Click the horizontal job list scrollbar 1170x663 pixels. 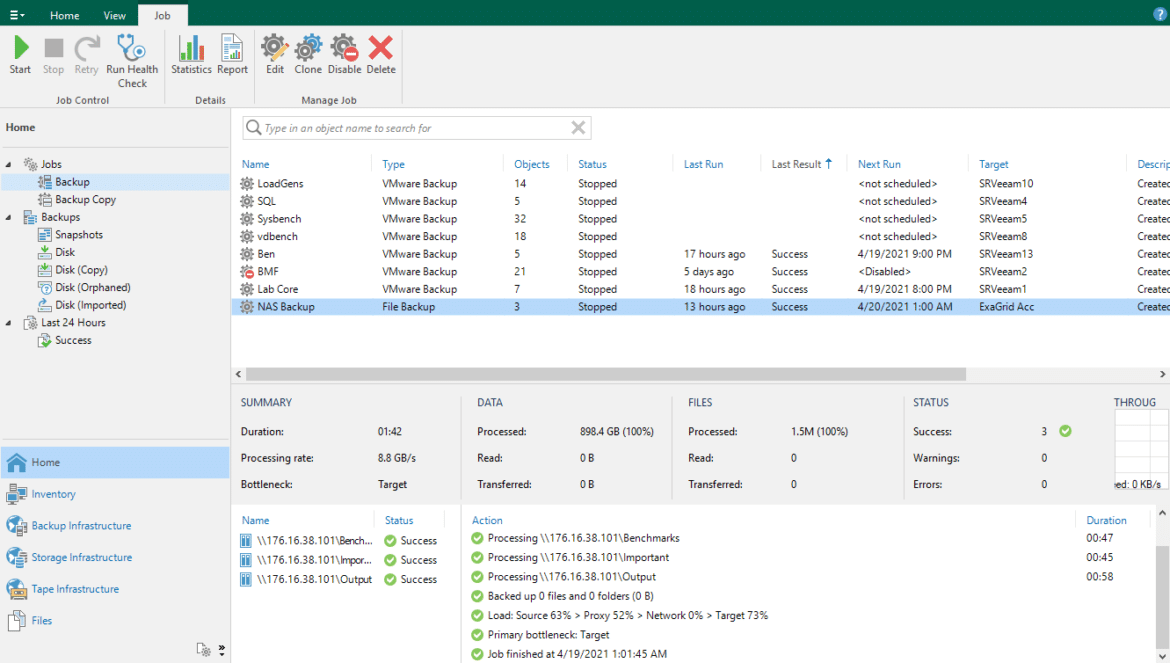[x=605, y=374]
